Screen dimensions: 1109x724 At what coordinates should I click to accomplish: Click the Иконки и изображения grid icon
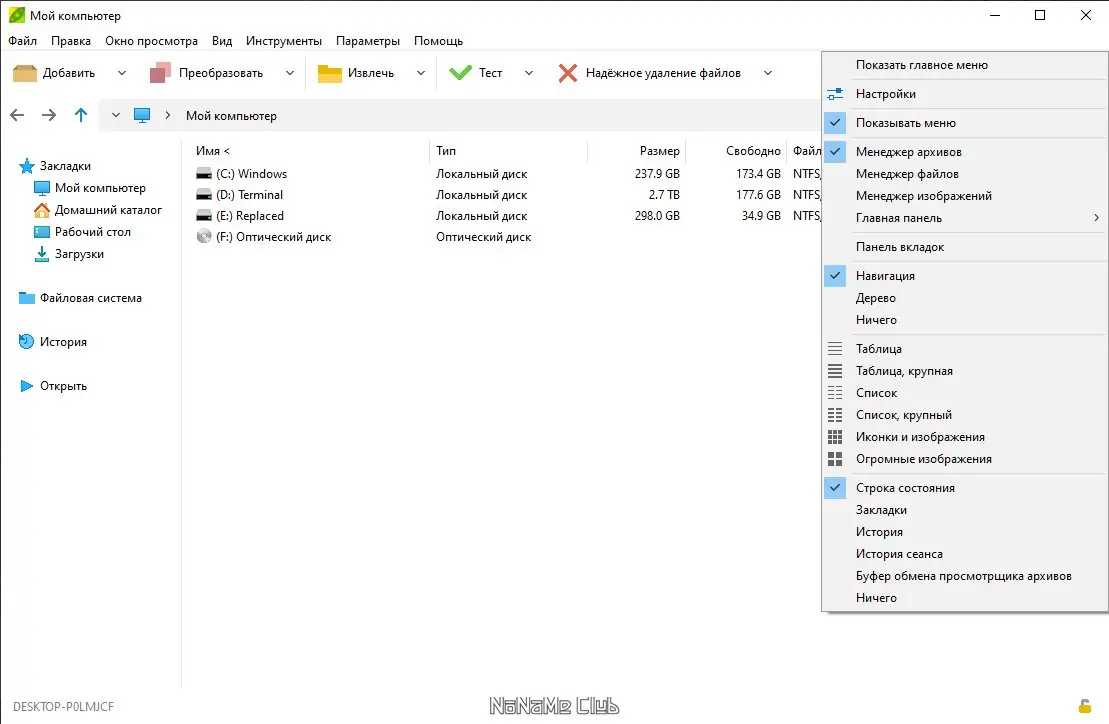[835, 437]
